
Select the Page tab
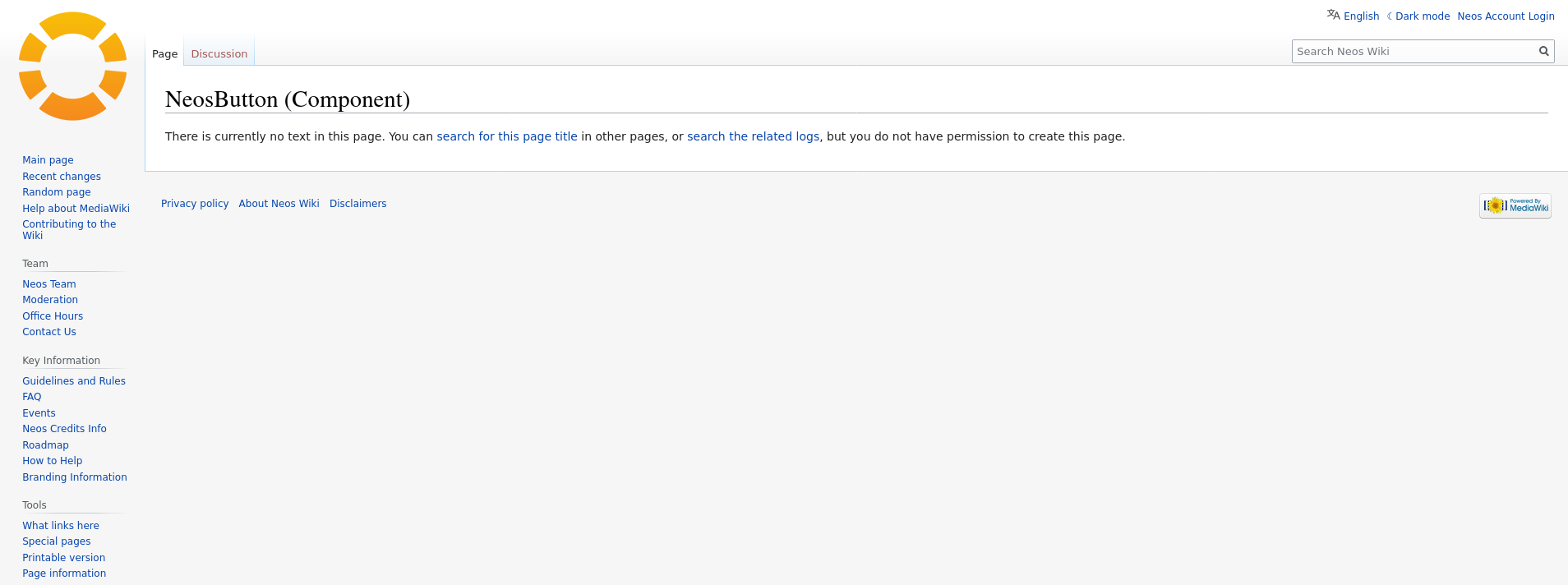(164, 54)
